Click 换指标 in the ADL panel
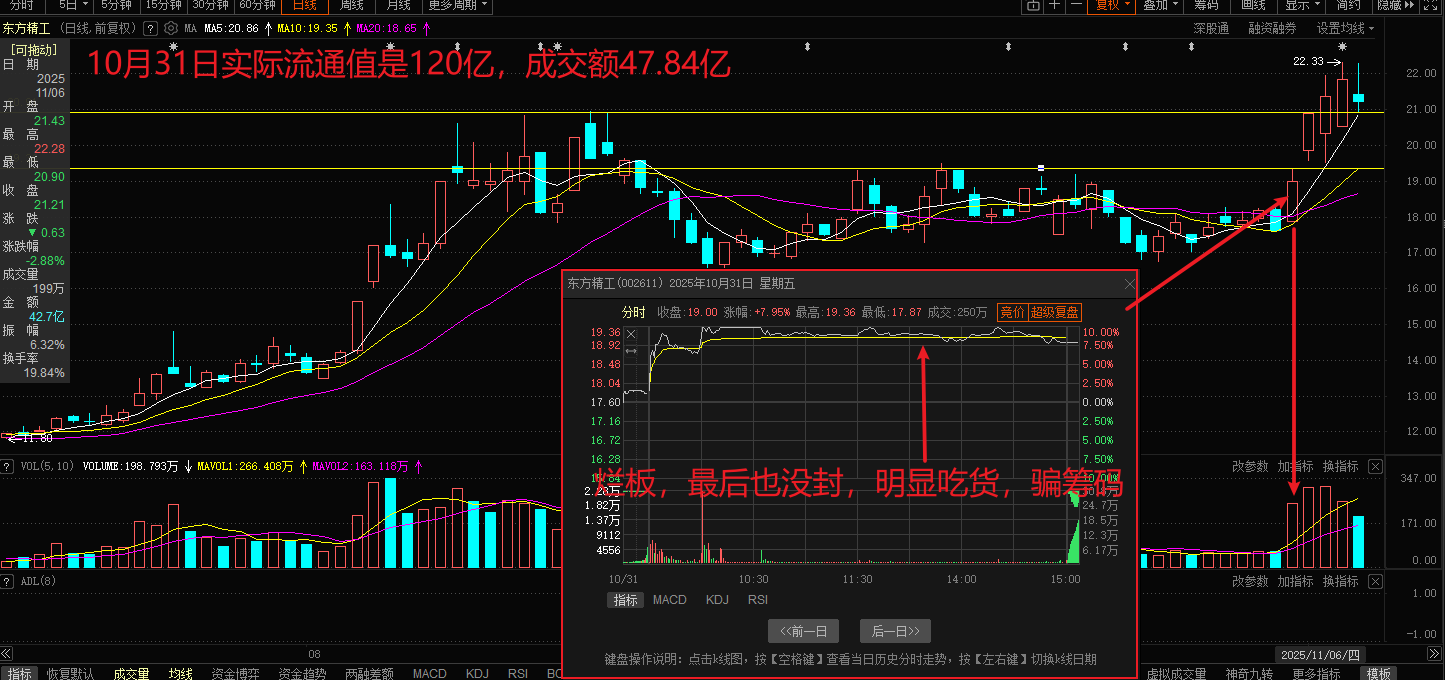 1341,581
